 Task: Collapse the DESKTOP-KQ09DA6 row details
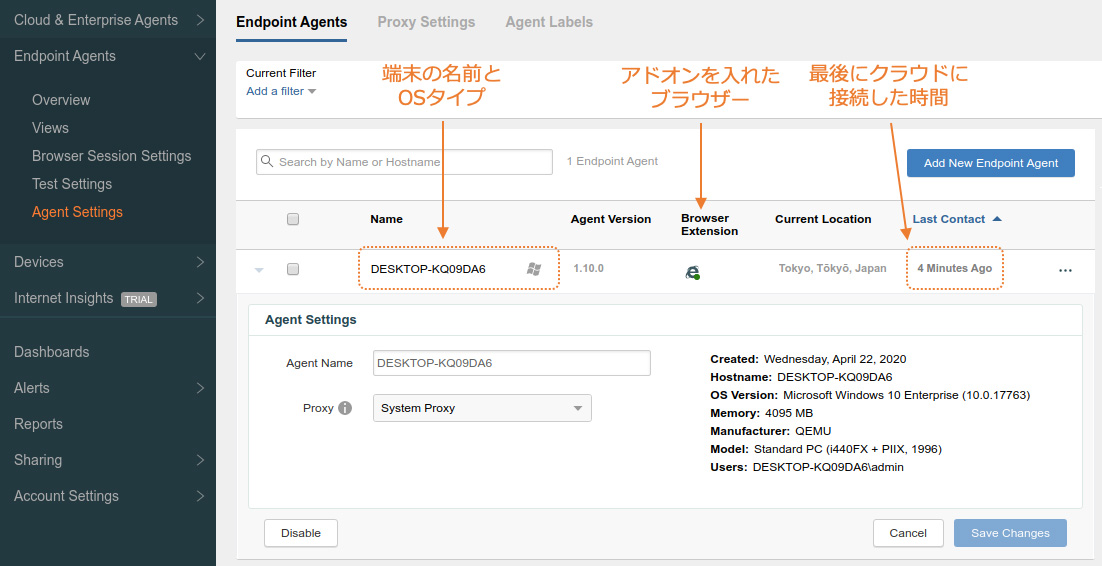coord(260,270)
